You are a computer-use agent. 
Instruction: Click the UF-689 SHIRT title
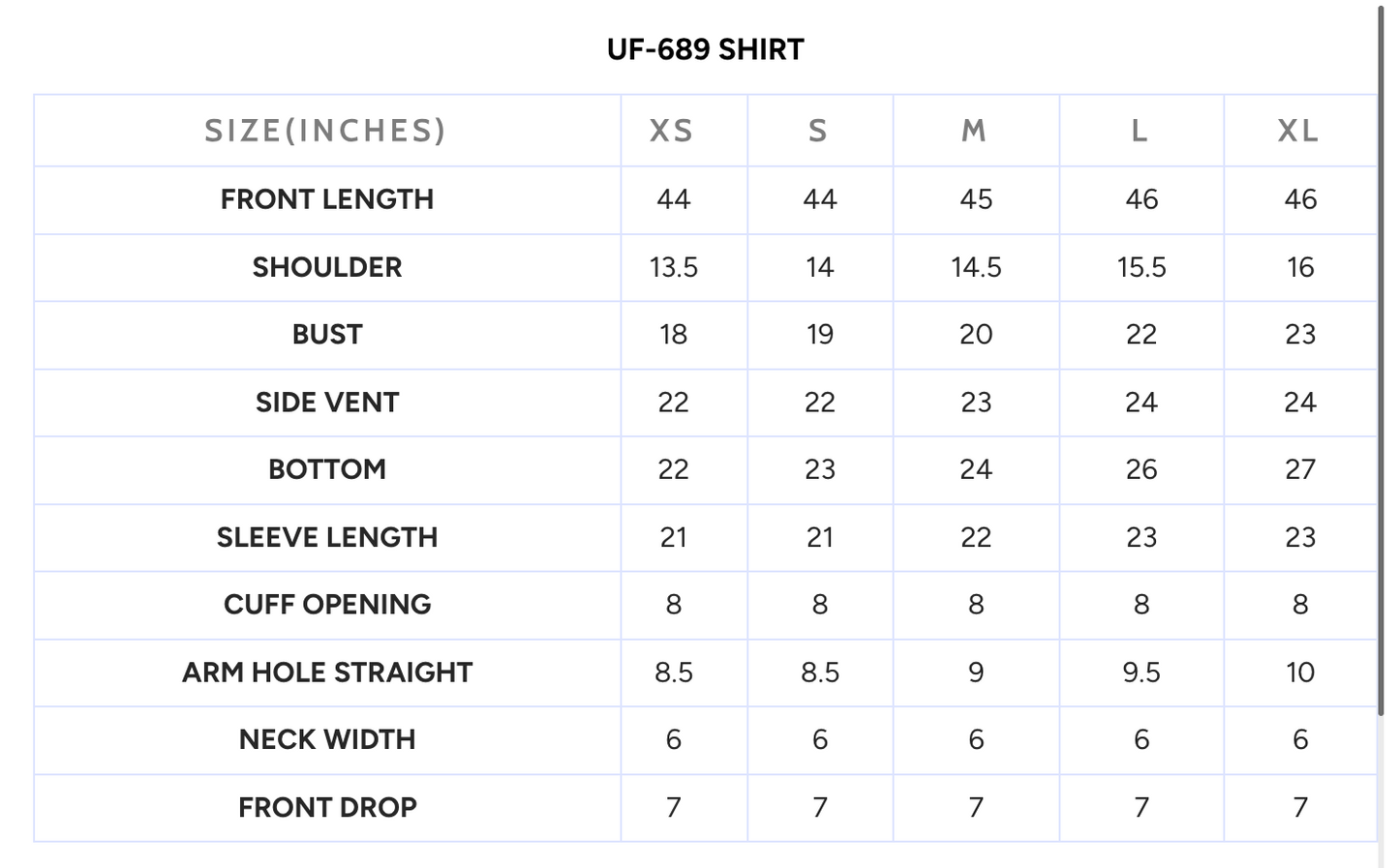pos(705,49)
